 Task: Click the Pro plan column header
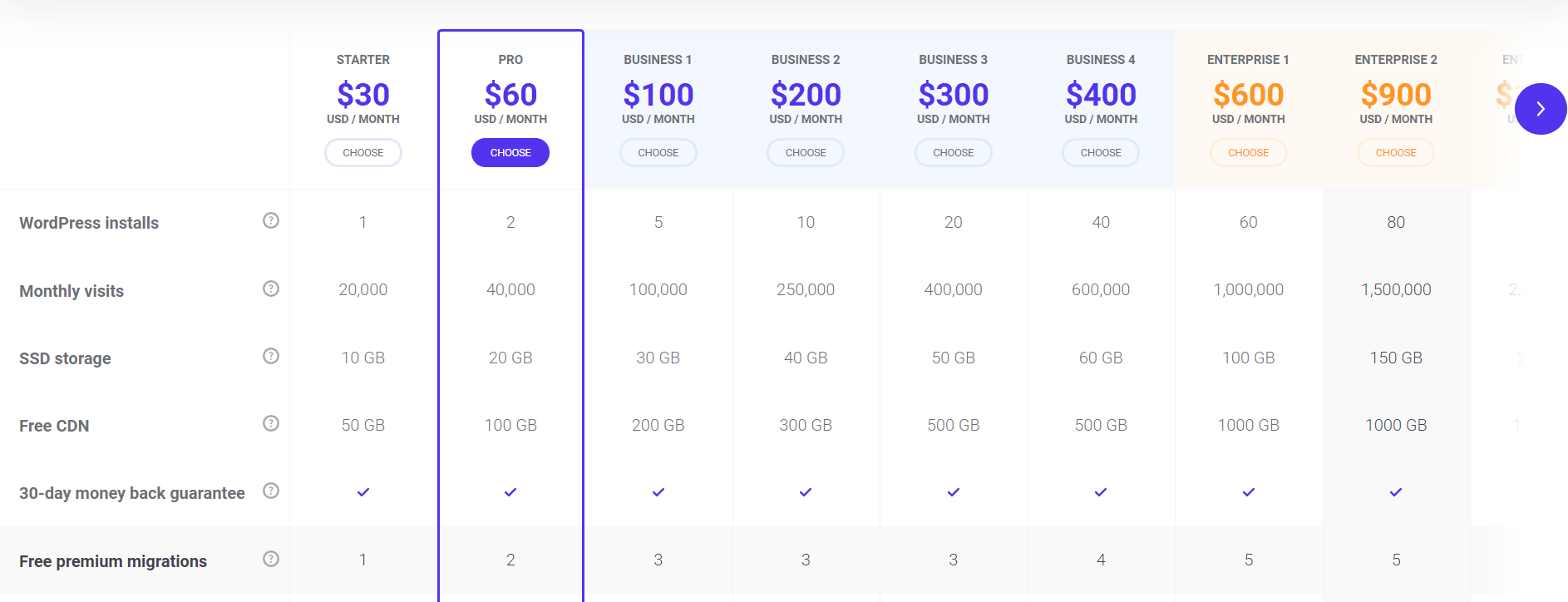click(510, 60)
